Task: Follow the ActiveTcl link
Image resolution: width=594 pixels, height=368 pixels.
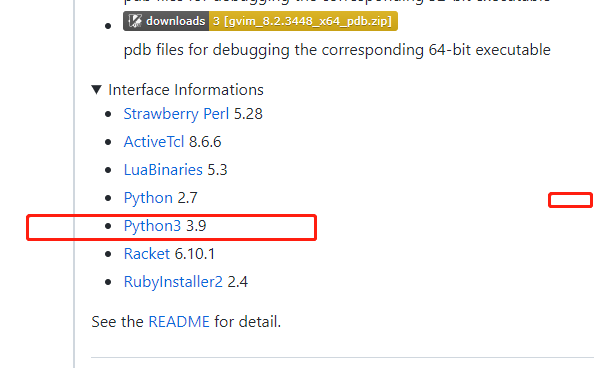Action: point(154,142)
